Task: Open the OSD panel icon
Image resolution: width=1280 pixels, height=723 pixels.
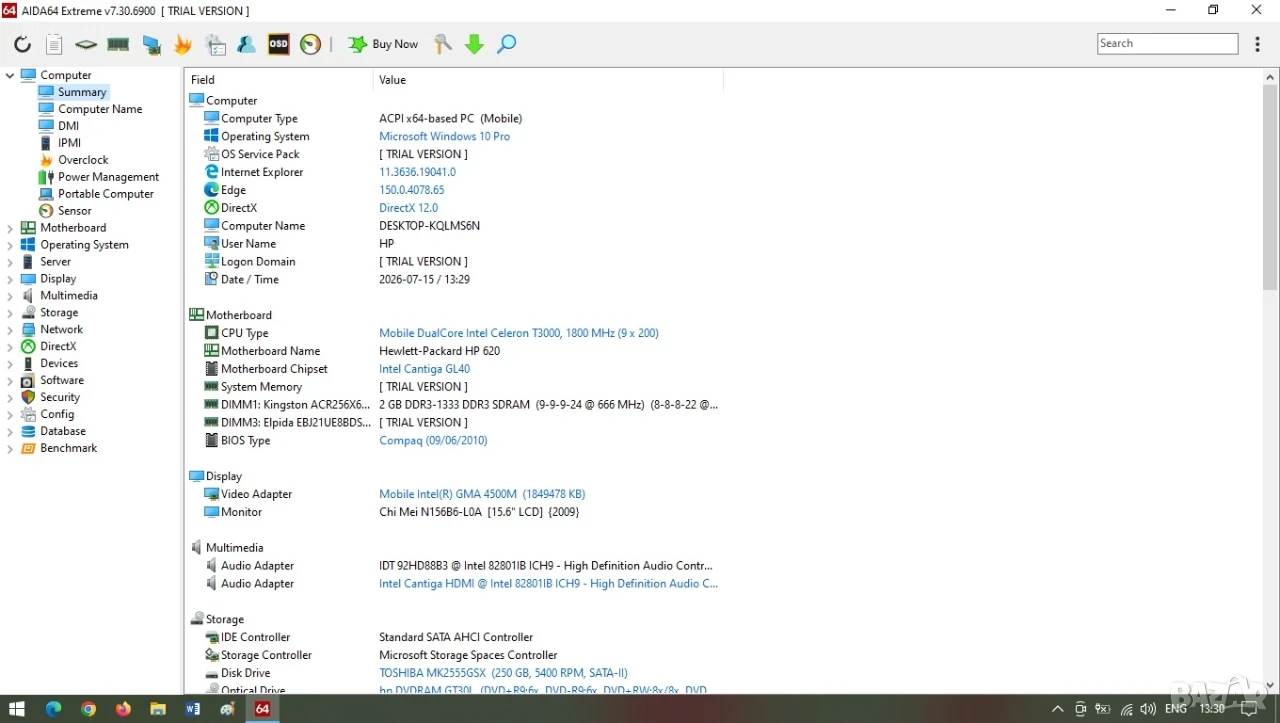Action: (x=279, y=44)
